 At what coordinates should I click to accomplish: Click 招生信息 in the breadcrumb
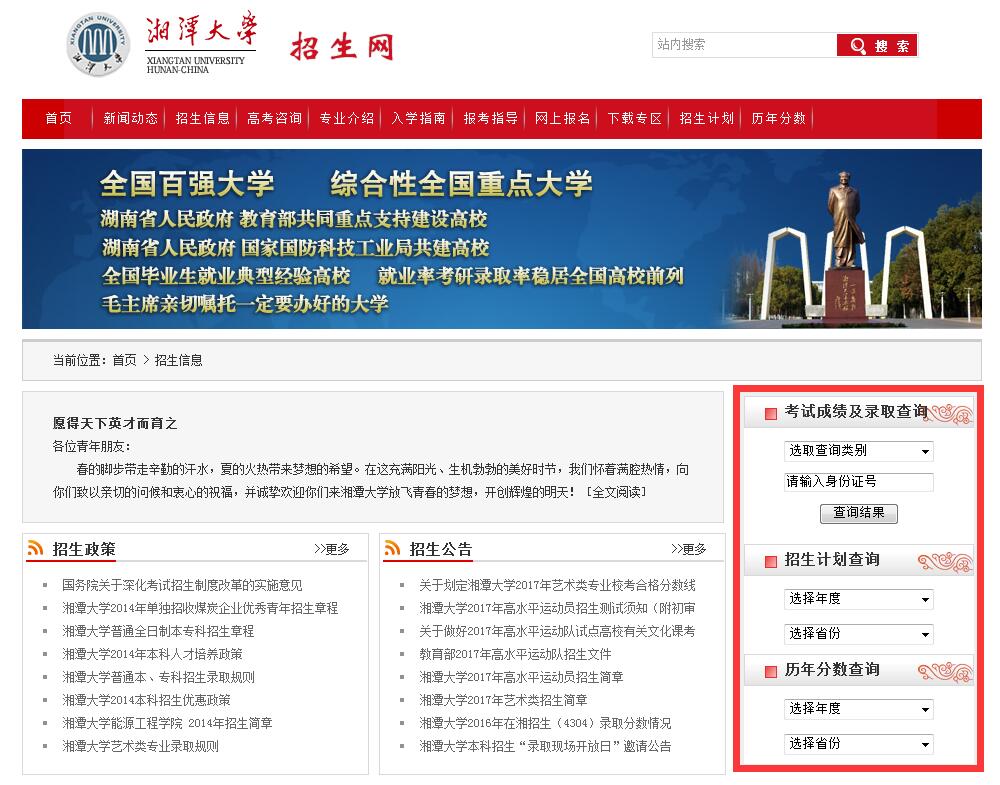(179, 360)
